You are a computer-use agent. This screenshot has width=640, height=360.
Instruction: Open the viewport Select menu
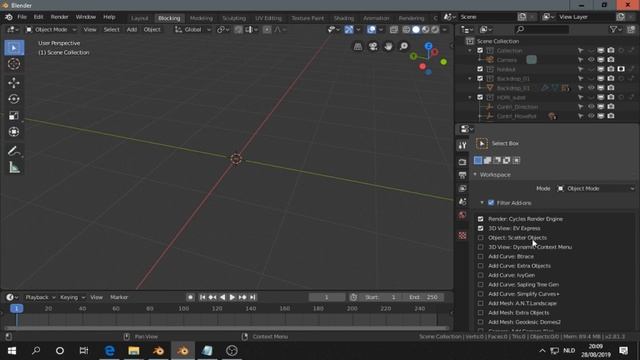pyautogui.click(x=111, y=29)
